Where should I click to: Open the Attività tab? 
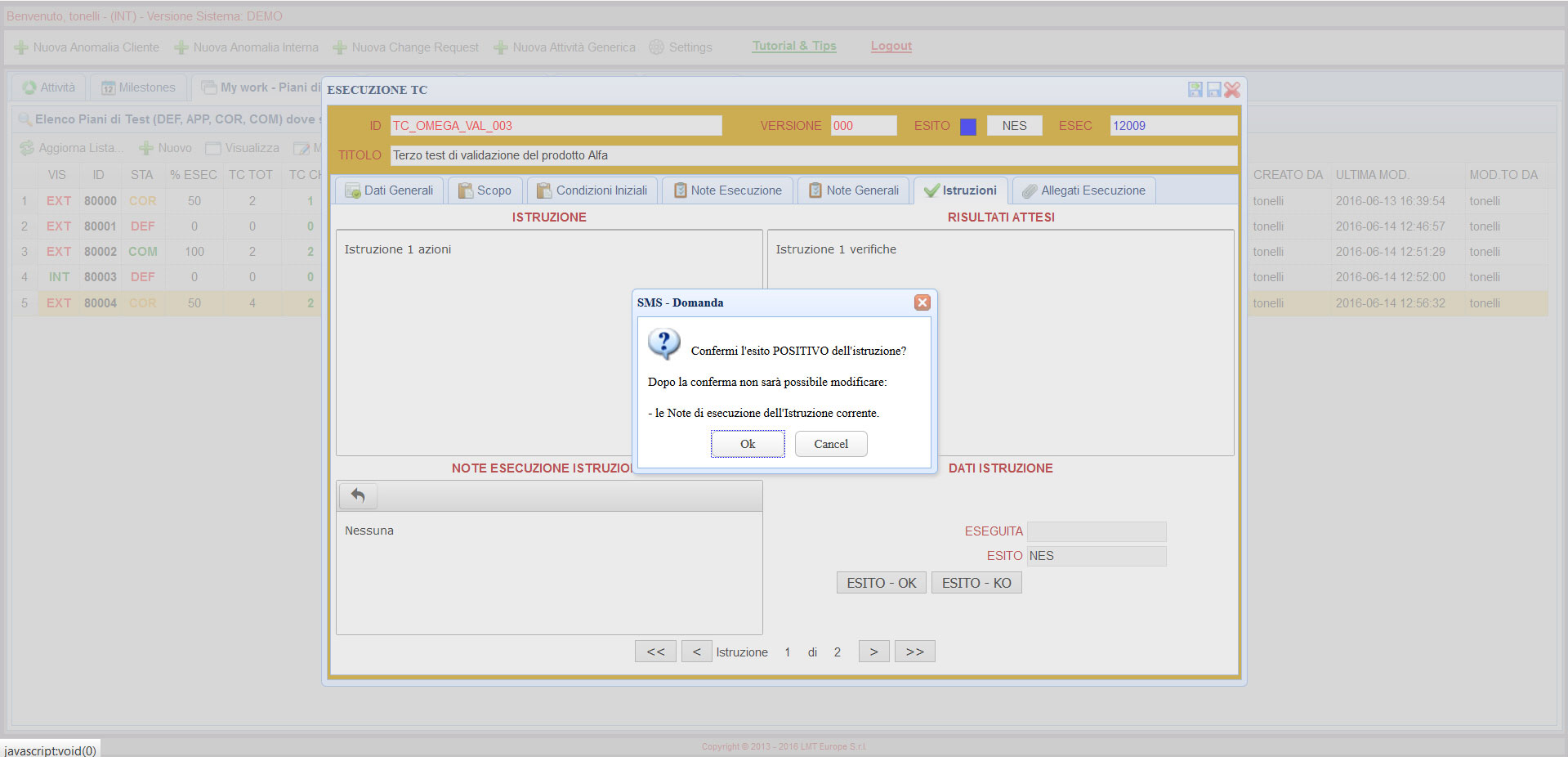49,87
